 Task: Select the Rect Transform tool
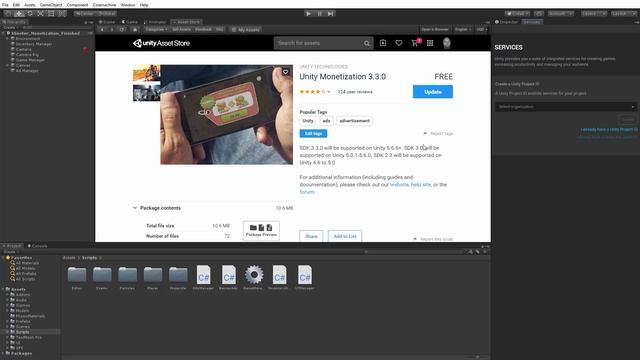click(x=51, y=13)
